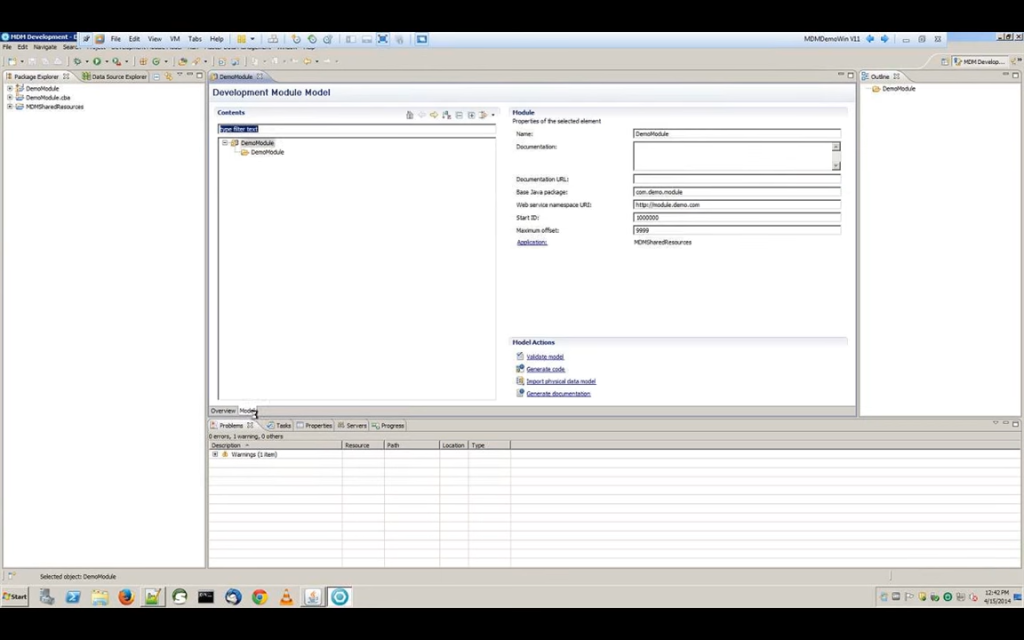Viewport: 1024px width, 640px height.
Task: Click the minimize icon on Problems panel
Action: (1006, 423)
